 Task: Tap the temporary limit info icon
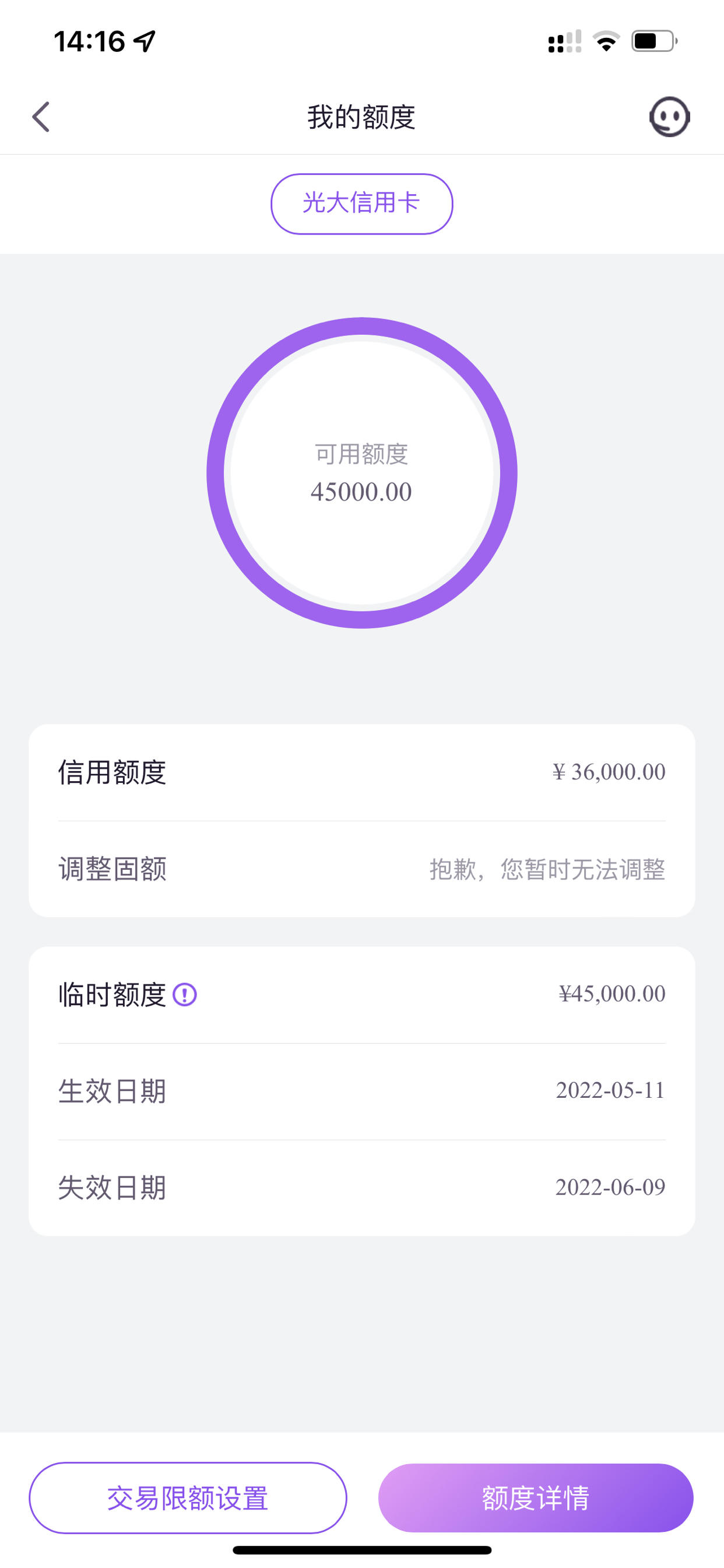(184, 995)
